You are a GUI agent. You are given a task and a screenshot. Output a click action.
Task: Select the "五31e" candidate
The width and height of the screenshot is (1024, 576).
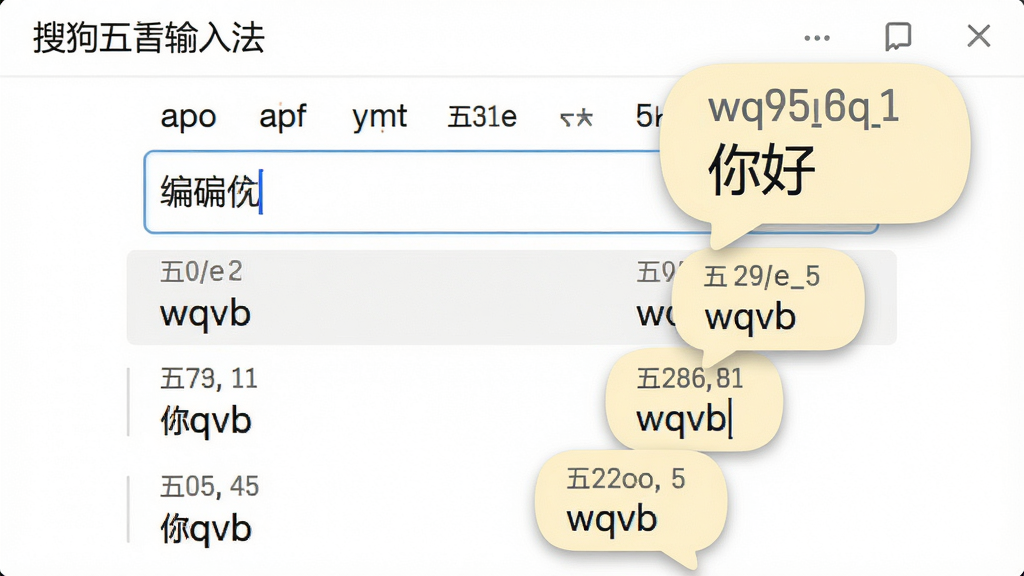tap(482, 117)
